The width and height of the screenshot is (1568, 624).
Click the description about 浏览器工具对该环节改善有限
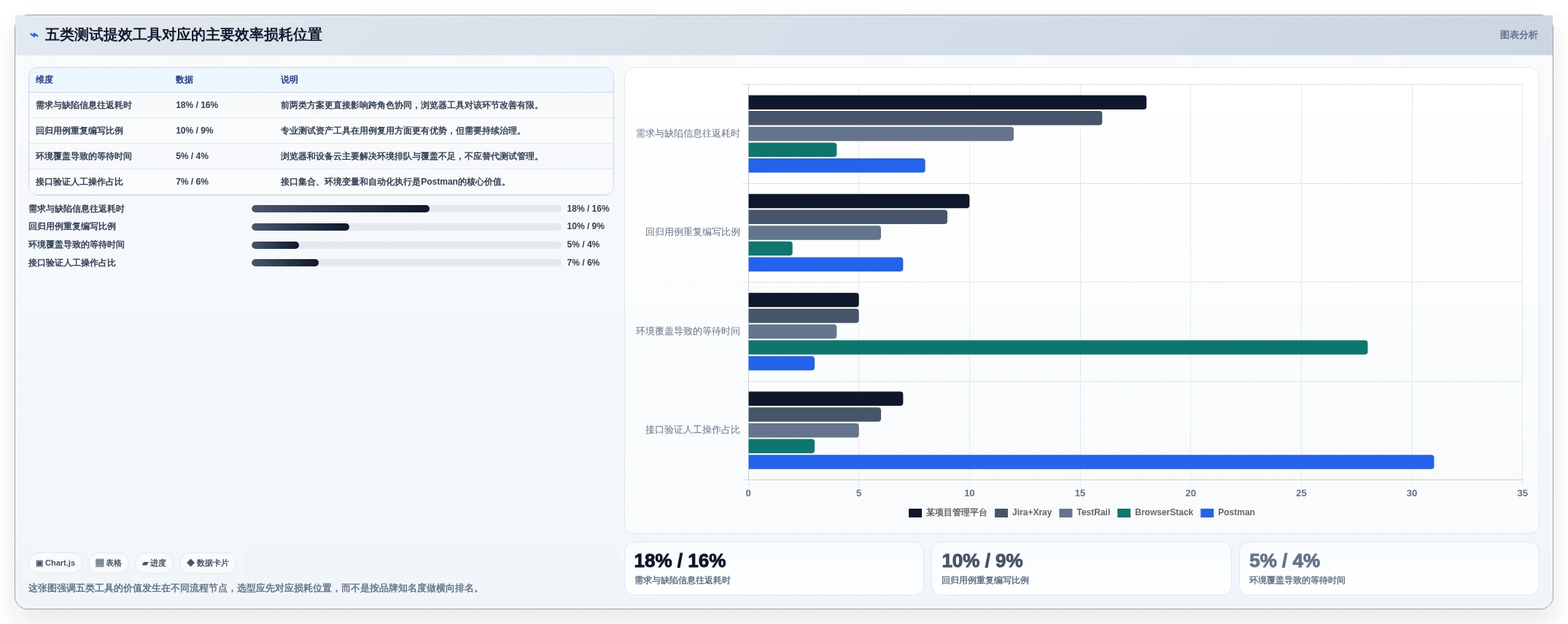[412, 105]
